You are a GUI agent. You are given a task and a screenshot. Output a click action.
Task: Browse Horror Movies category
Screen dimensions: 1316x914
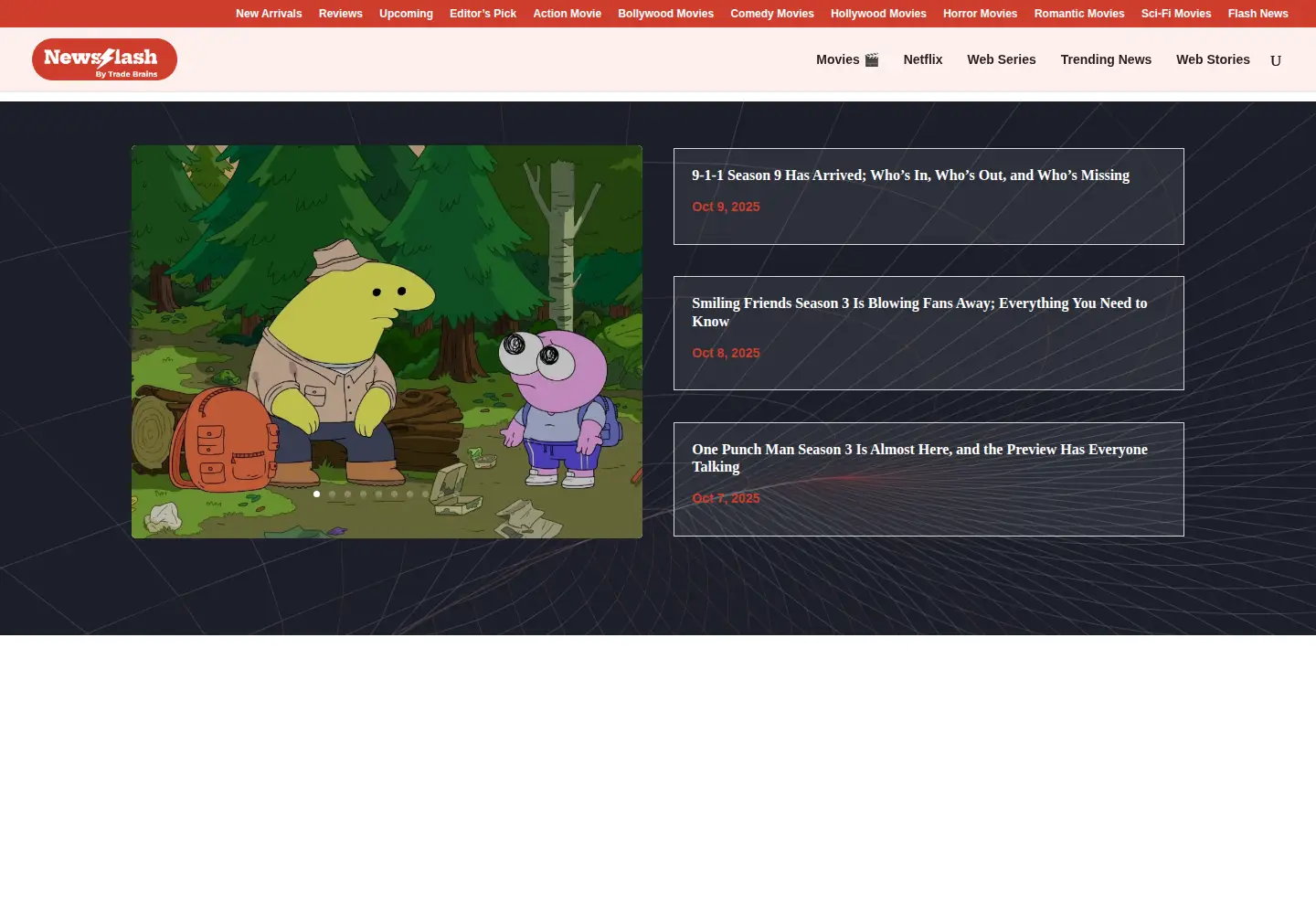tap(980, 14)
